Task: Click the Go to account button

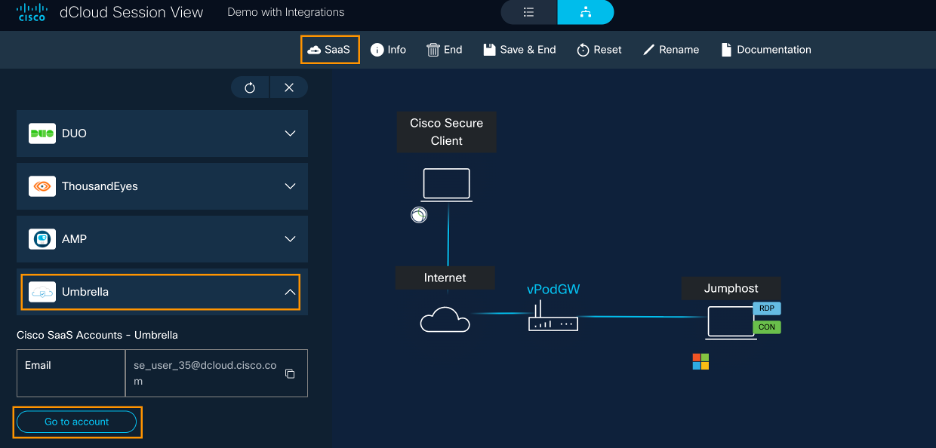Action: [x=77, y=422]
